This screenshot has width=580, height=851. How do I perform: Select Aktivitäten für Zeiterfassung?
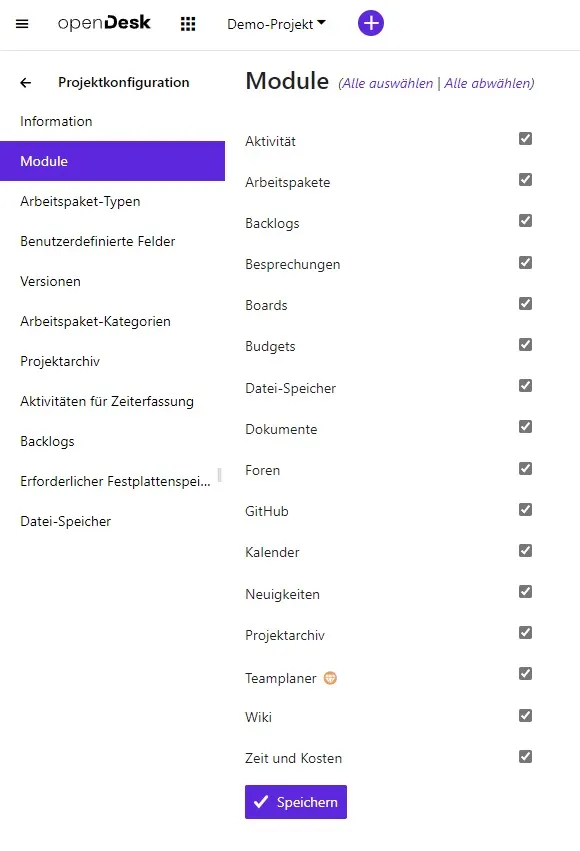point(106,401)
